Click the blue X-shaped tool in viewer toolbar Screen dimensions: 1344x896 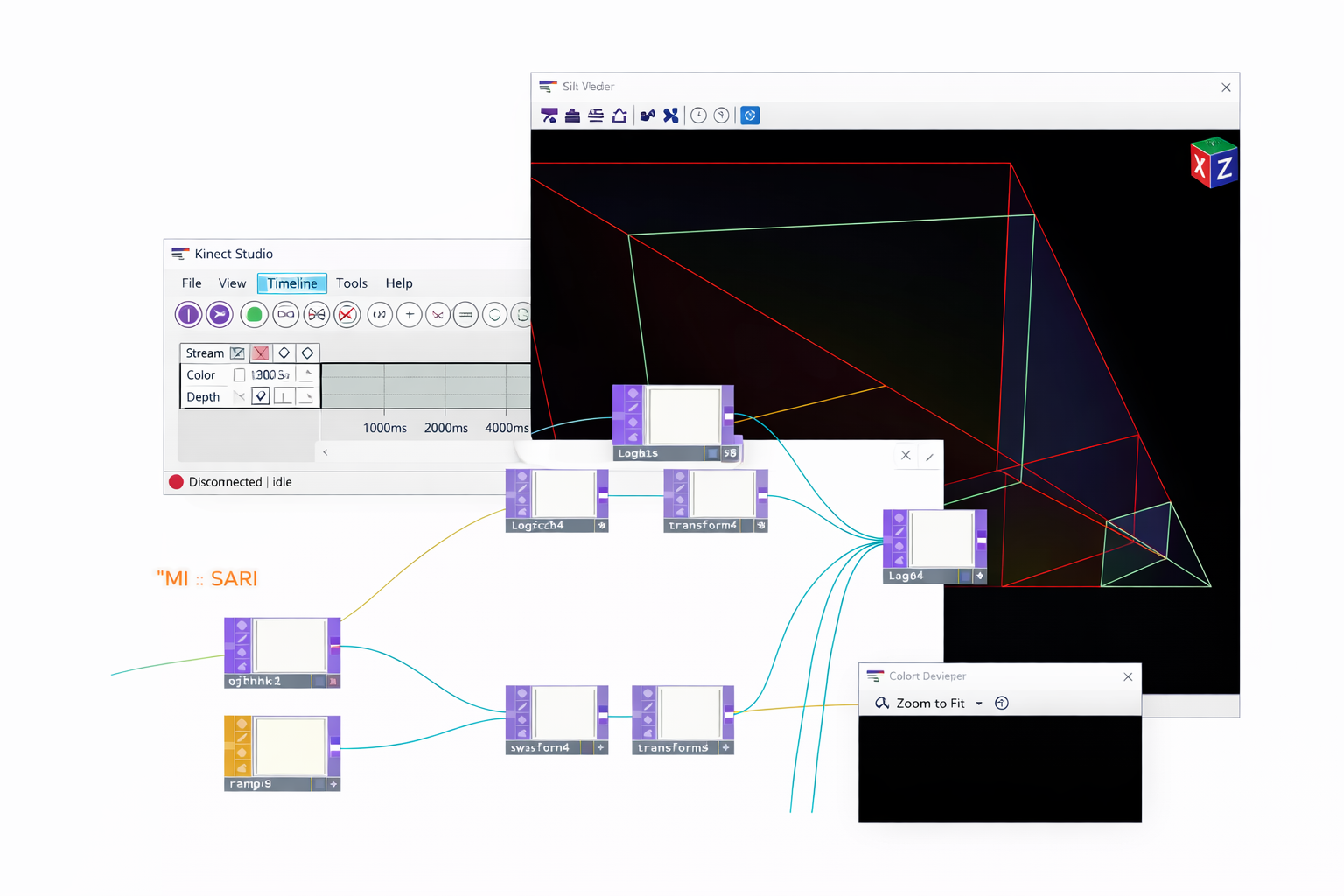point(671,115)
